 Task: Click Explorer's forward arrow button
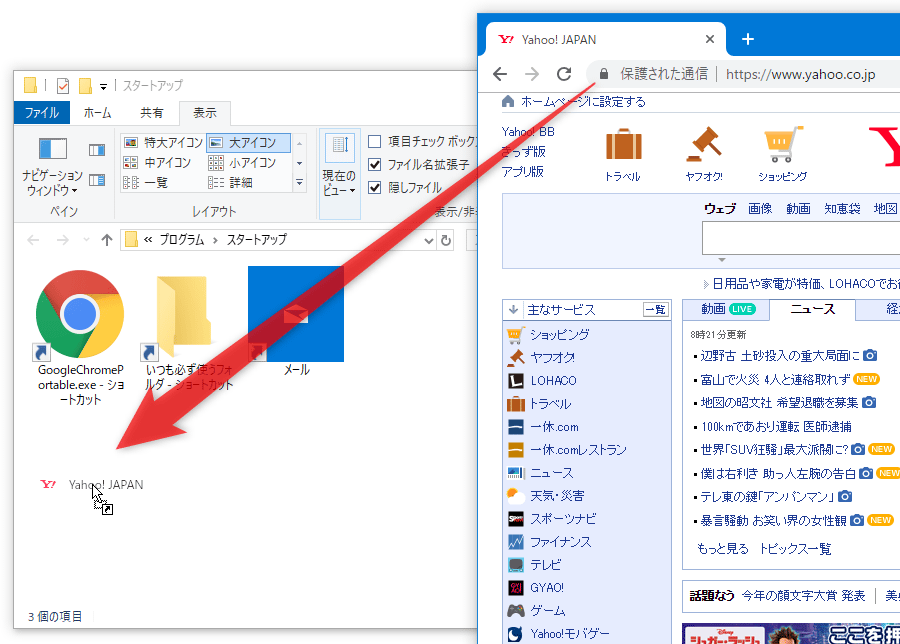click(63, 240)
